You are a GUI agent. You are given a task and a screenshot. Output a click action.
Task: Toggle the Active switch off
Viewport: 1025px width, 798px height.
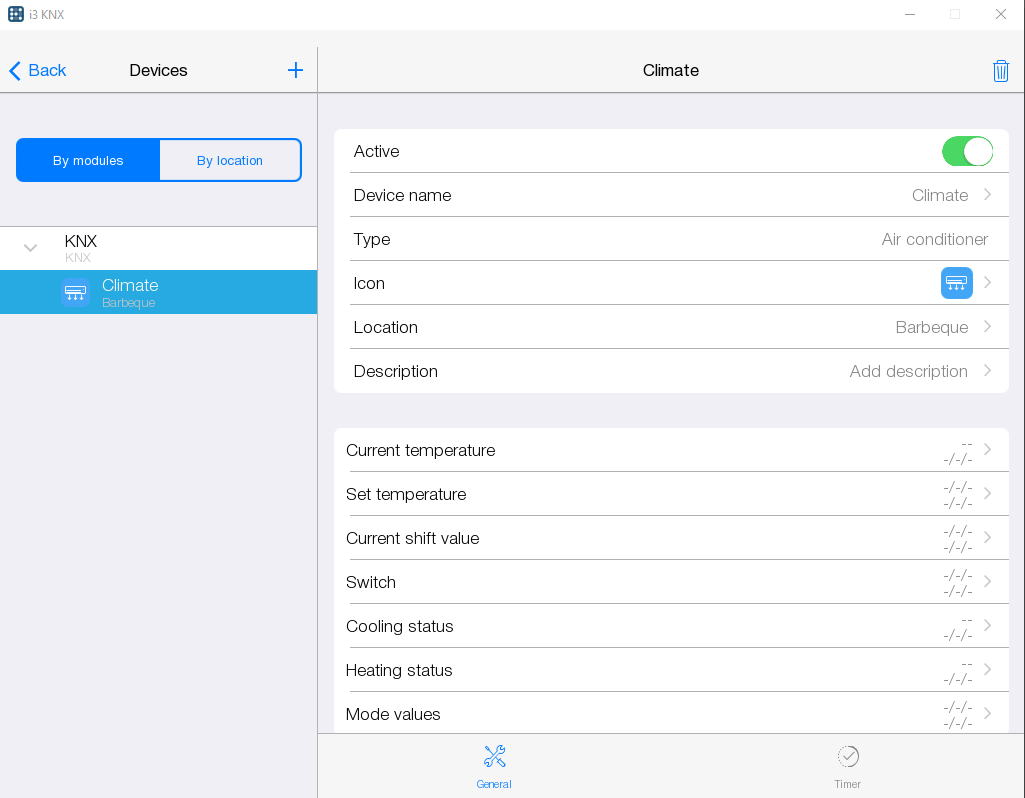[966, 151]
